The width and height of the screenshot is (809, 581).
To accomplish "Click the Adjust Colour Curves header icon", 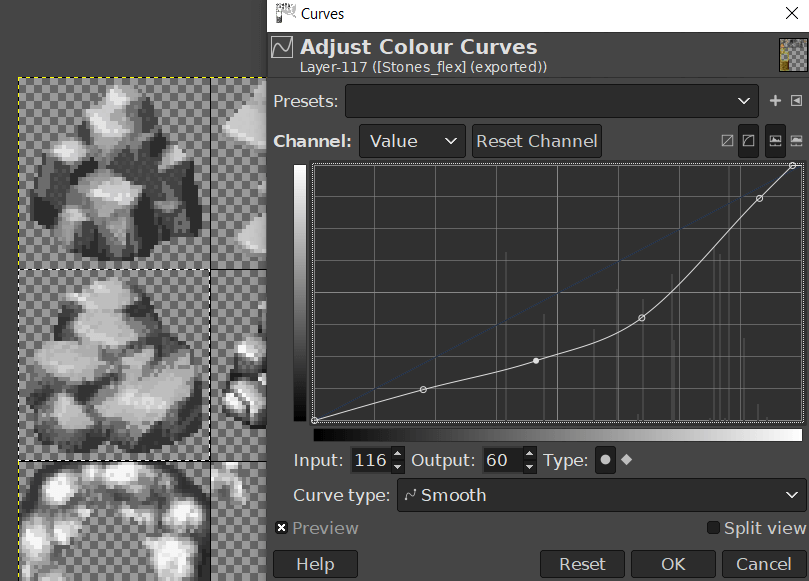I will click(x=281, y=46).
